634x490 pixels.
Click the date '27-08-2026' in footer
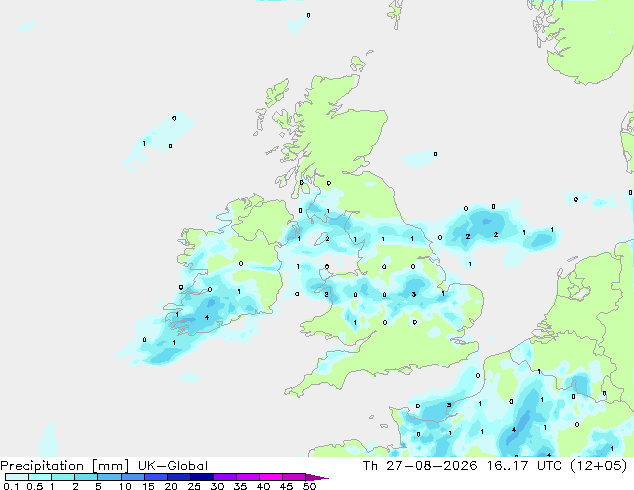431,466
